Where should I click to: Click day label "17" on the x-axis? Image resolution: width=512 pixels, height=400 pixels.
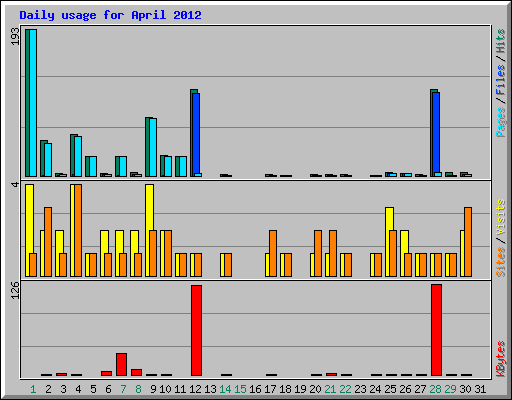point(270,389)
